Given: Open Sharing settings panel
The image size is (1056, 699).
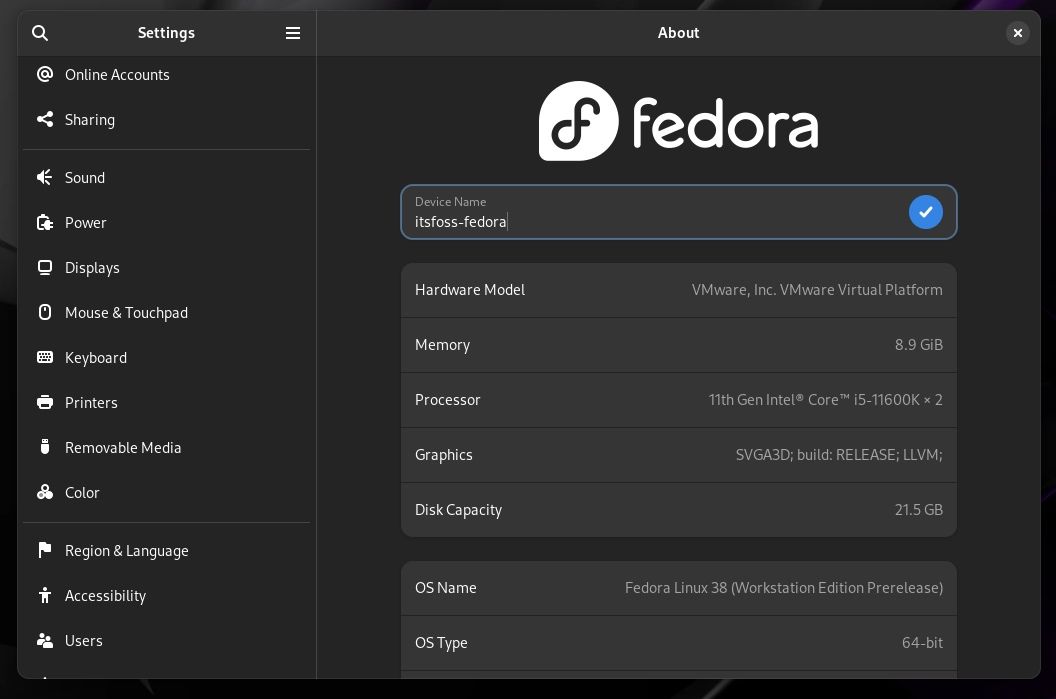Looking at the screenshot, I should (166, 120).
